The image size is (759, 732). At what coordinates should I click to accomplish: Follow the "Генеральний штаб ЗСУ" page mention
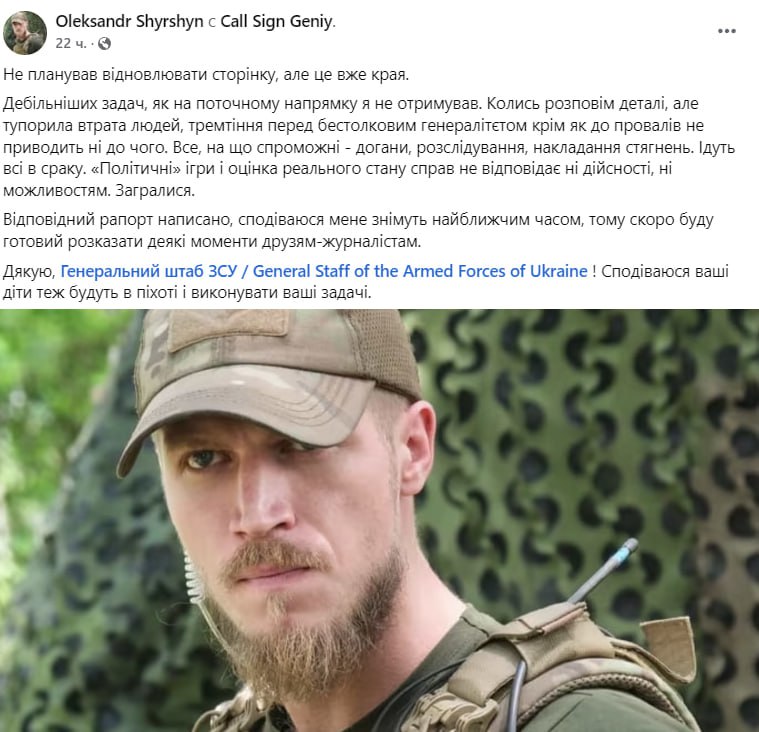[149, 271]
